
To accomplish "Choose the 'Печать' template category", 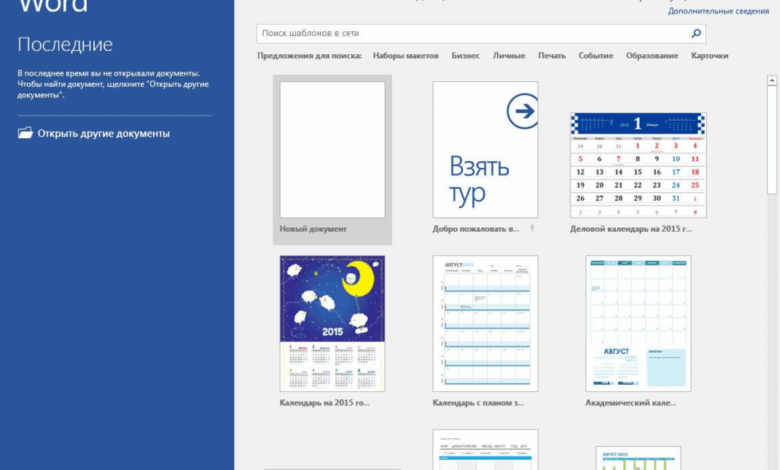I will (552, 56).
